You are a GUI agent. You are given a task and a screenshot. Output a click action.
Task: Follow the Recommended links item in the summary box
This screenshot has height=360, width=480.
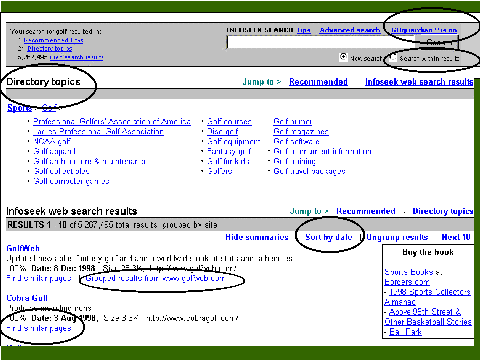pos(53,40)
